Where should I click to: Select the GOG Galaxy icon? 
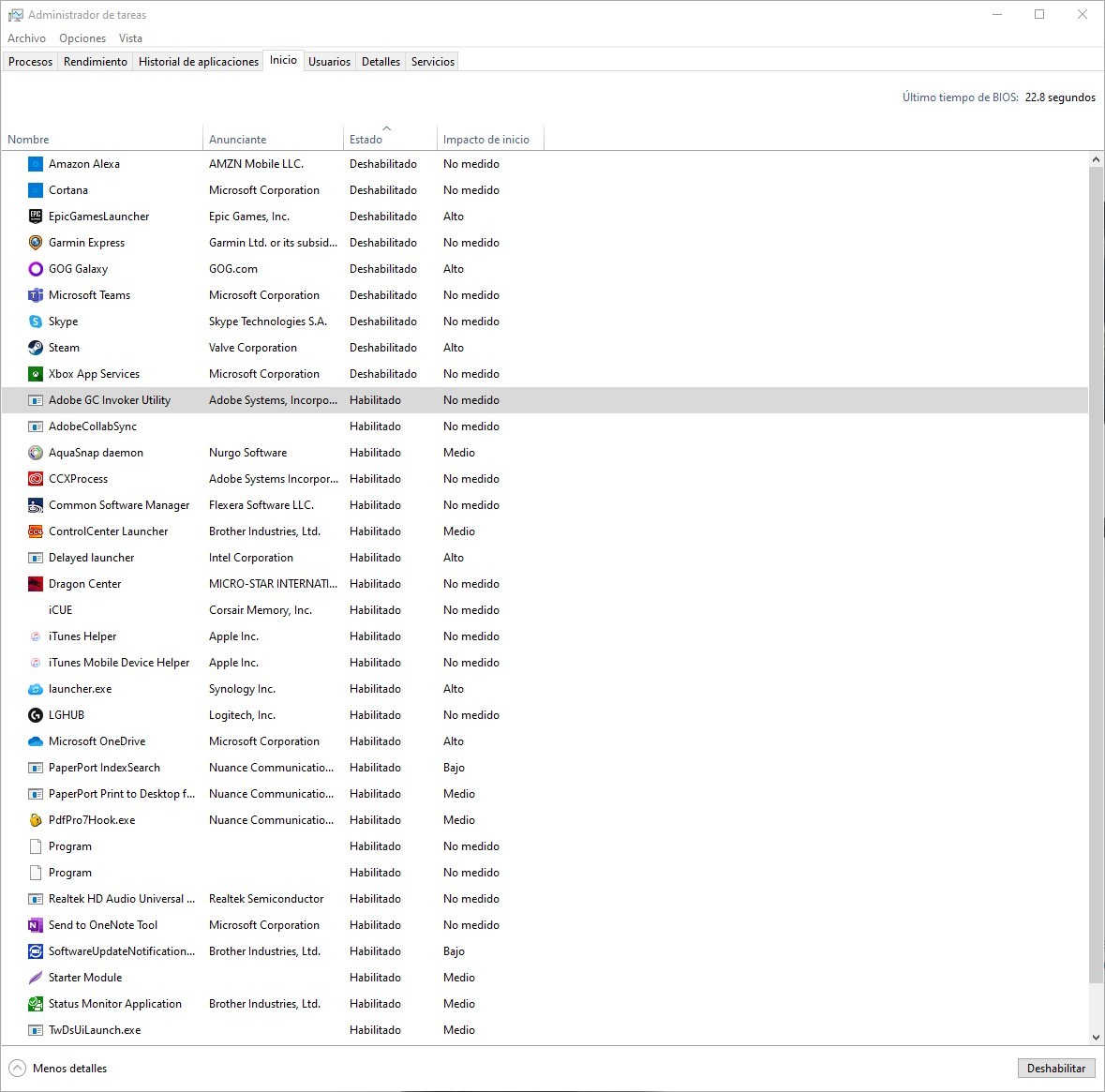[x=36, y=269]
